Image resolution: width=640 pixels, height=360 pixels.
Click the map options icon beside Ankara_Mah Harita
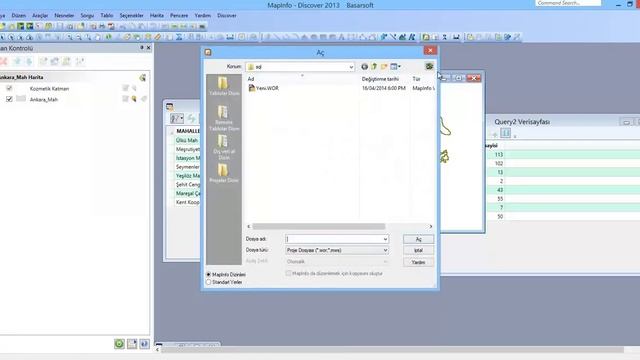(142, 78)
